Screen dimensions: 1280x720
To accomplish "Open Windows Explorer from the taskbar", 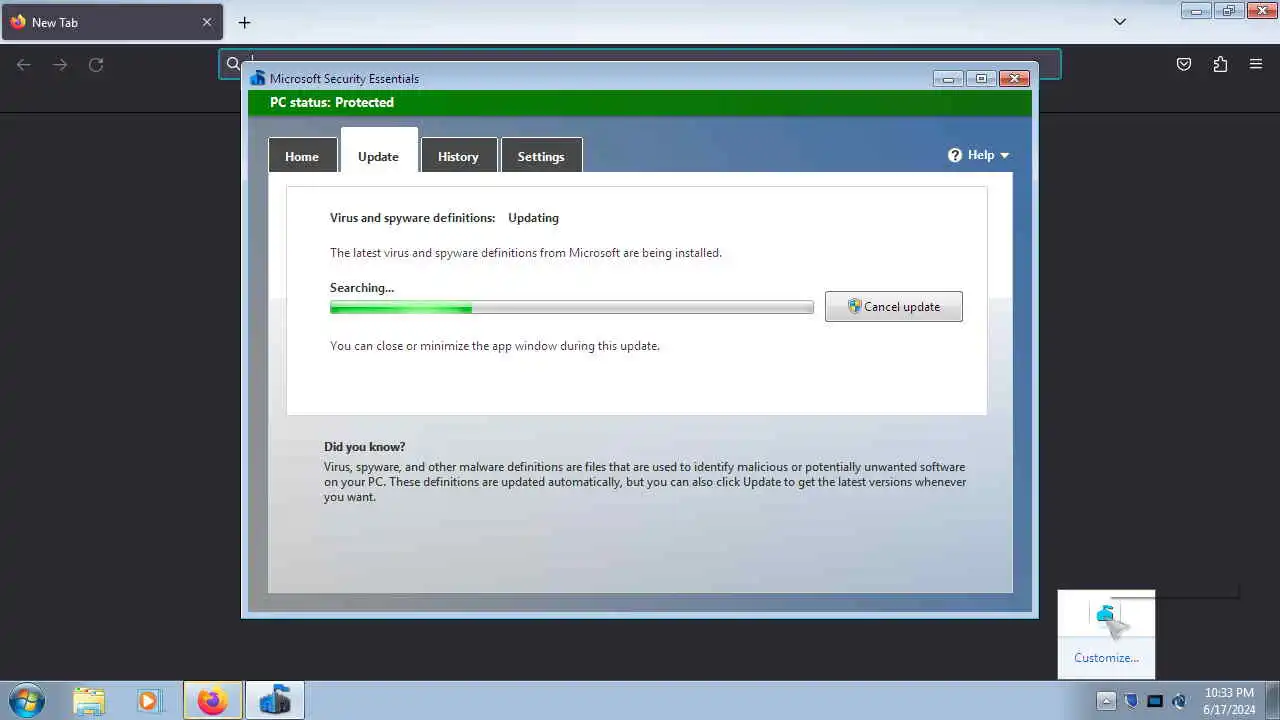I will (89, 701).
